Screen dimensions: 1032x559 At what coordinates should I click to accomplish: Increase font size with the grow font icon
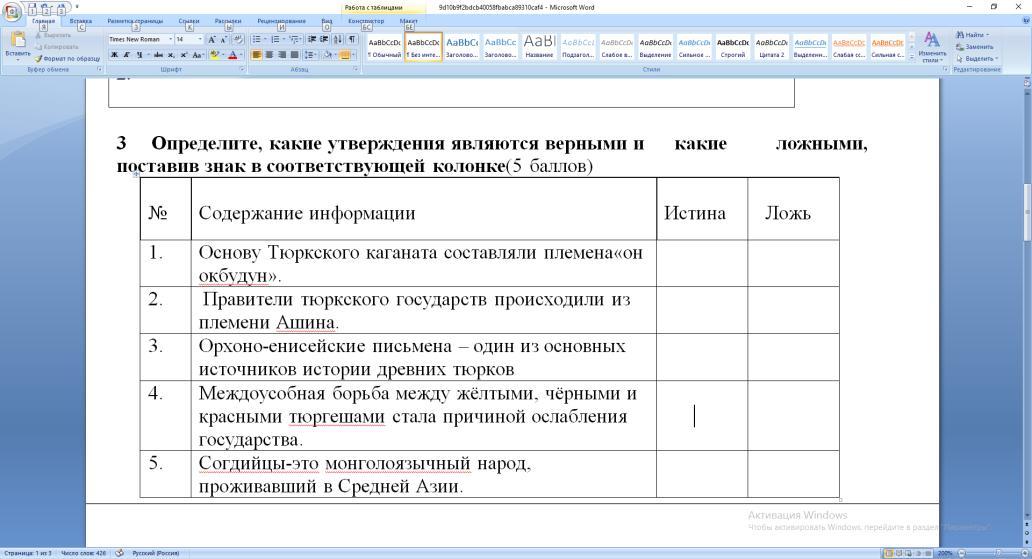(212, 40)
